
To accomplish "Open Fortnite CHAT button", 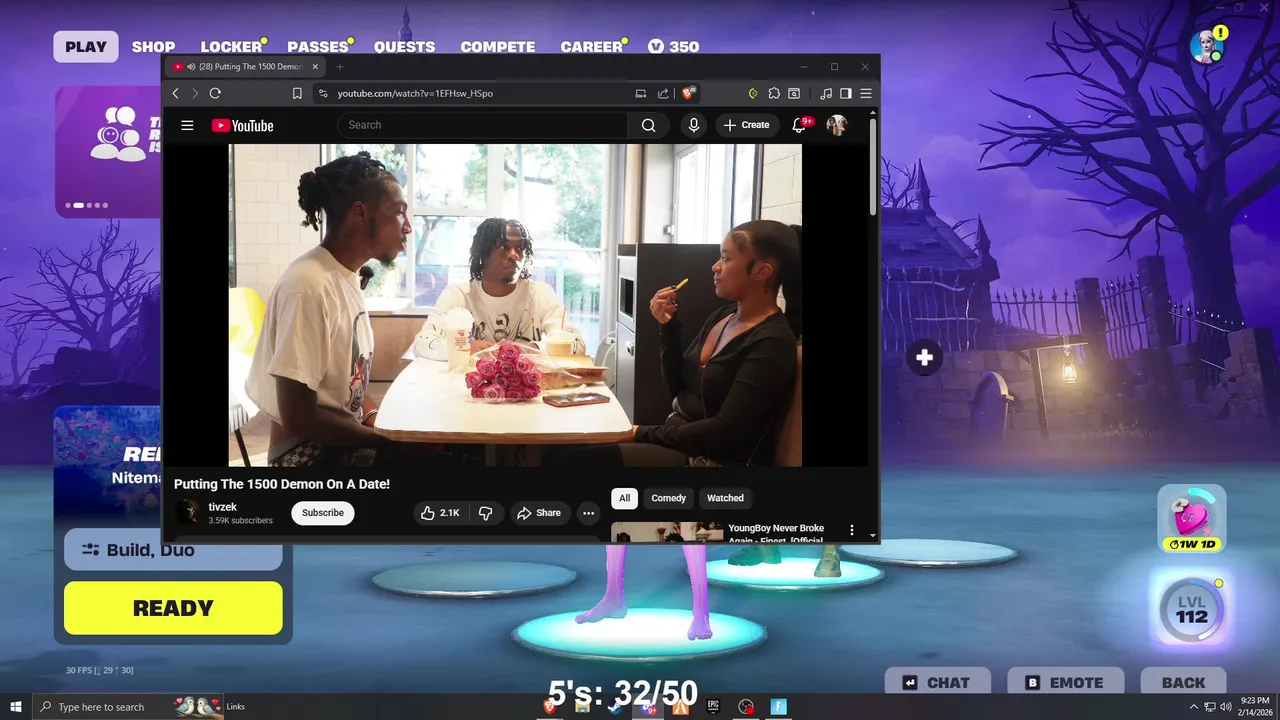I will pyautogui.click(x=937, y=683).
